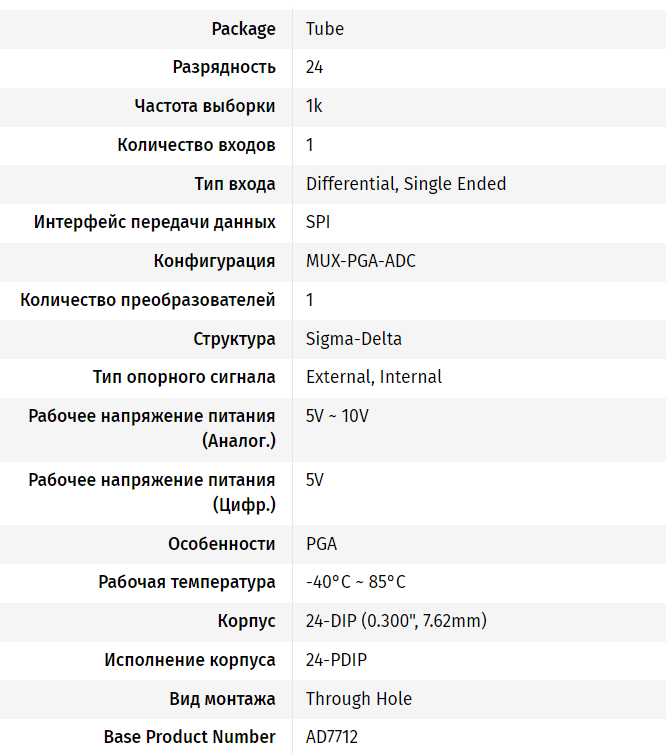This screenshot has height=755, width=666.
Task: Click the 'Вид монтажа' label
Action: (x=222, y=699)
